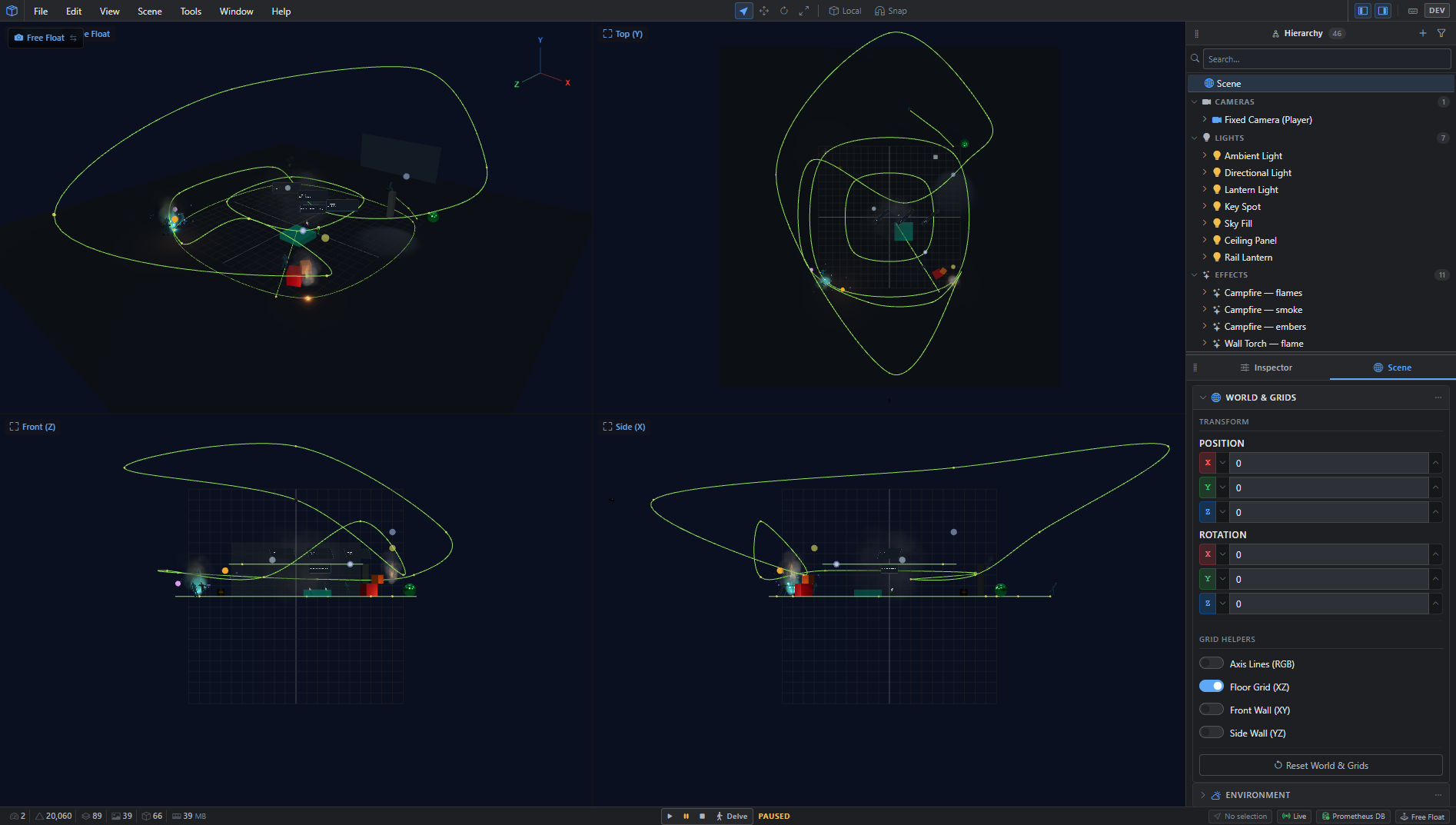Viewport: 1456px width, 825px height.
Task: Toggle Snap magnet option
Action: pyautogui.click(x=891, y=11)
